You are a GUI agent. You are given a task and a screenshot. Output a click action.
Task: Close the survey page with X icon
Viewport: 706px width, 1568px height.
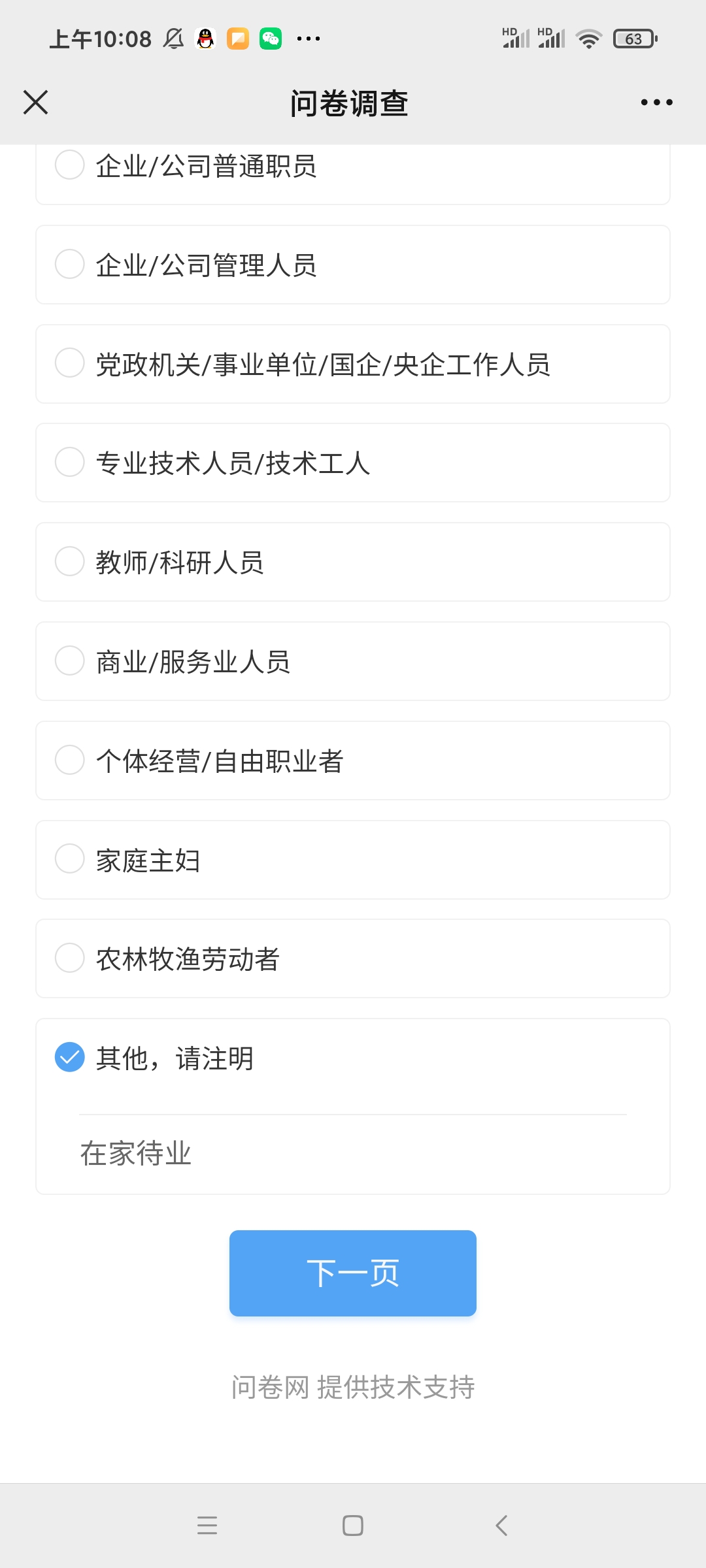pos(36,103)
